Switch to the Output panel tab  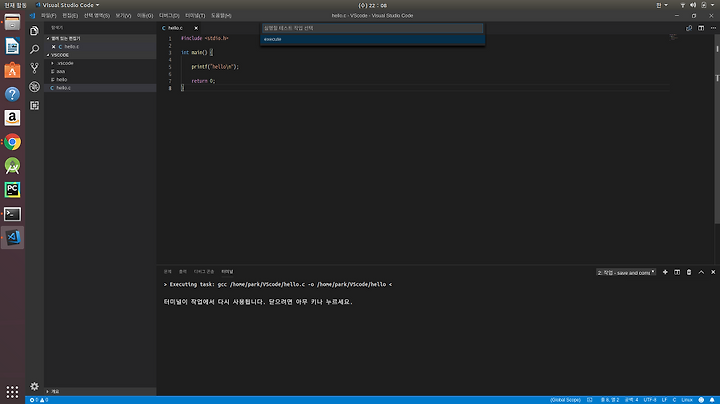(182, 272)
